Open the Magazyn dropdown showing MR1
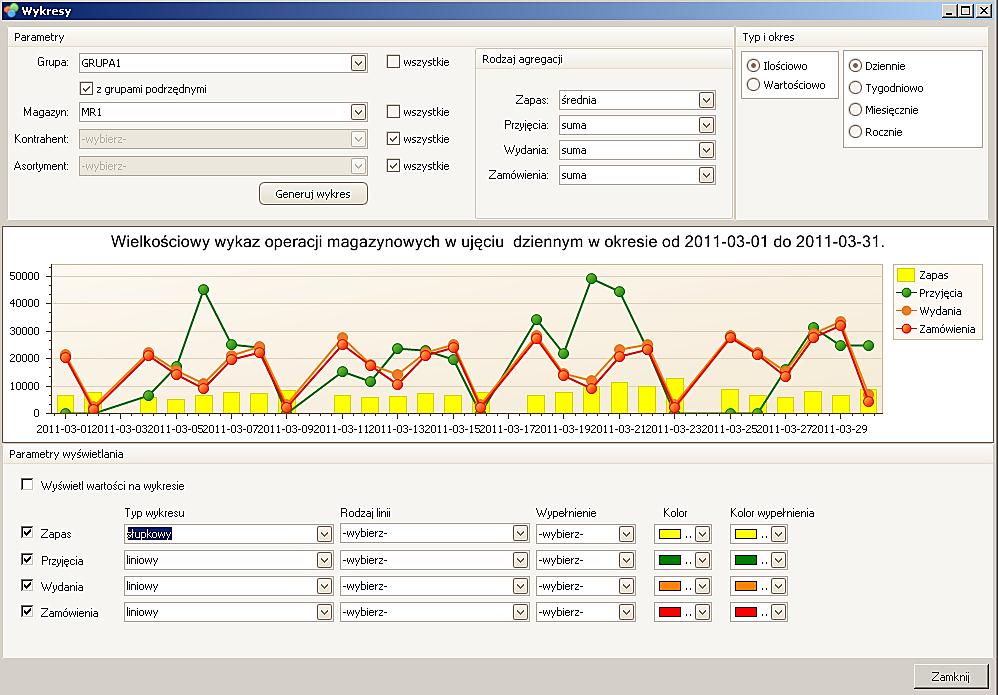998x695 pixels. 358,112
